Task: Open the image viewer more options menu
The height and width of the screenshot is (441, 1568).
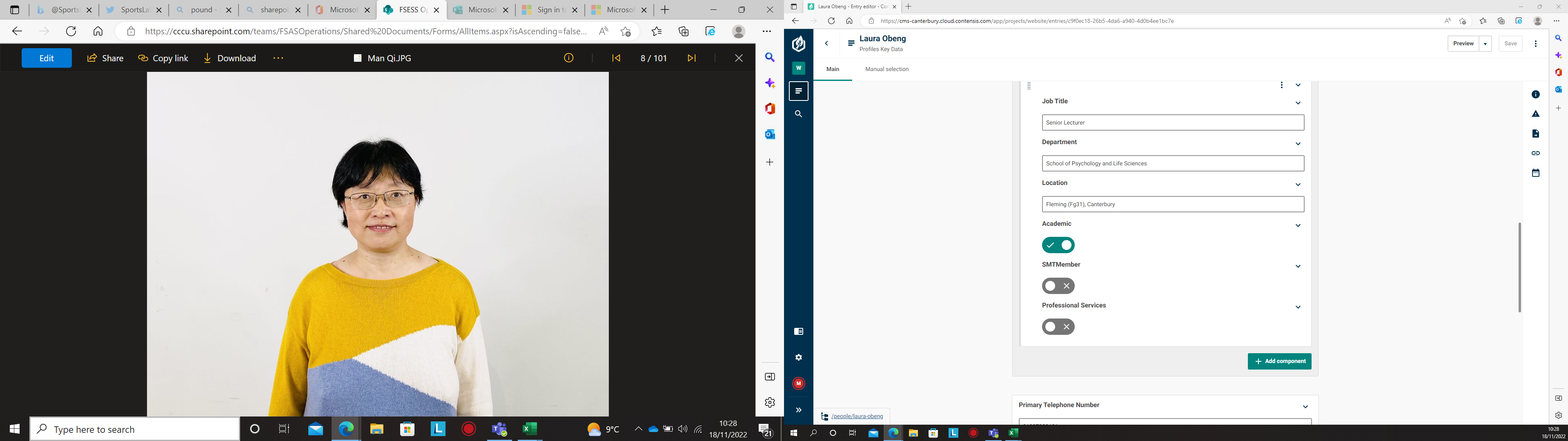Action: point(278,58)
